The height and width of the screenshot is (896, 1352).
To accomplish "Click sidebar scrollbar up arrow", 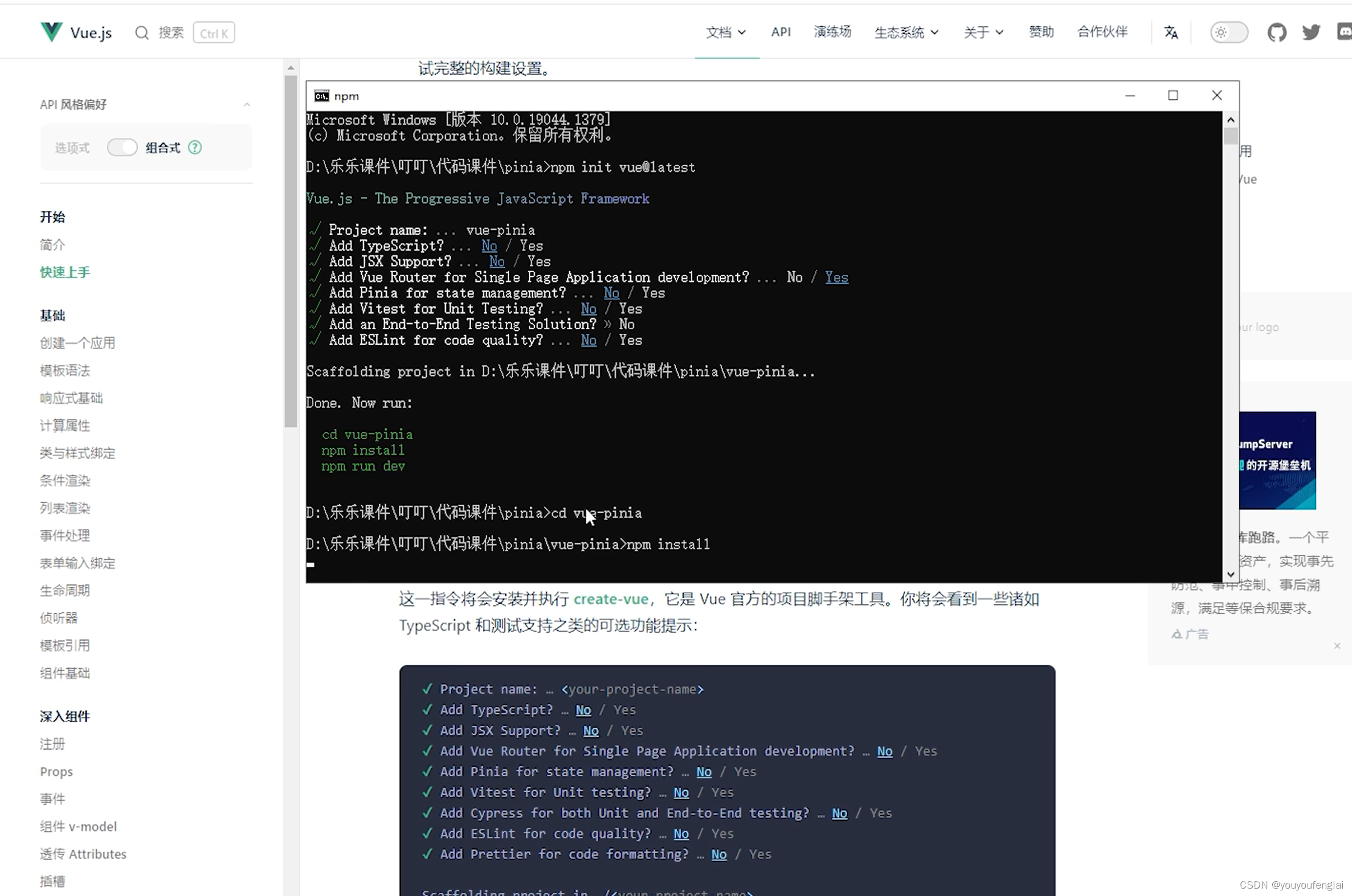I will click(x=291, y=68).
